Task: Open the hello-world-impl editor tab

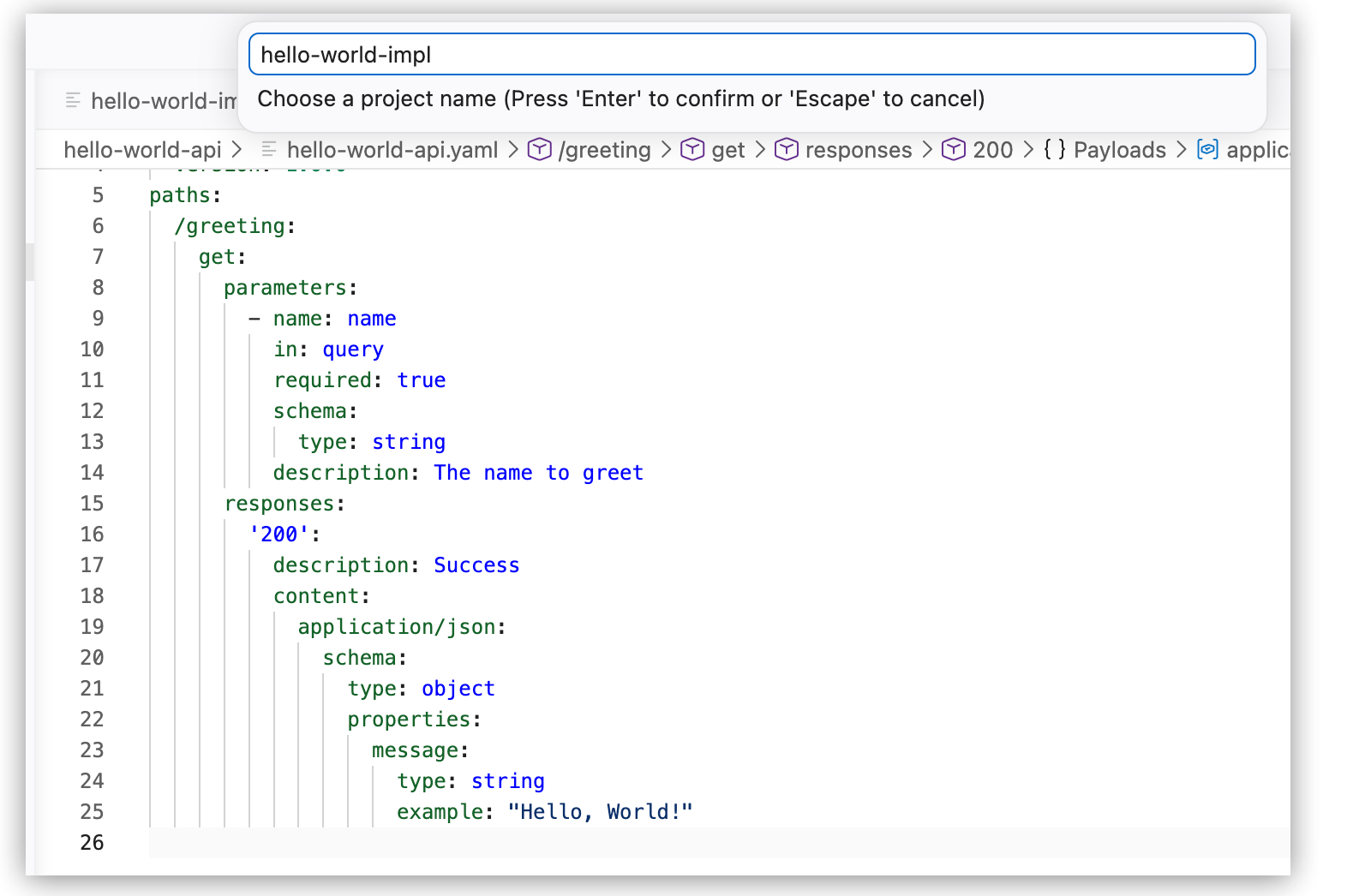Action: [x=151, y=101]
